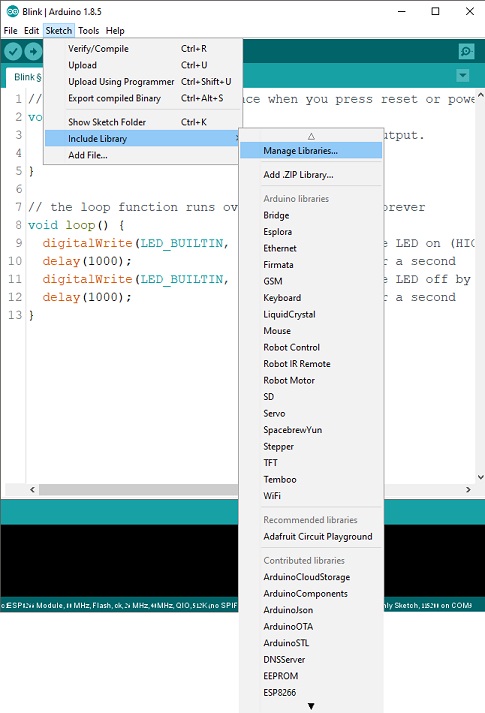485x713 pixels.
Task: Click the Upload arrow toolbar icon
Action: [33, 51]
